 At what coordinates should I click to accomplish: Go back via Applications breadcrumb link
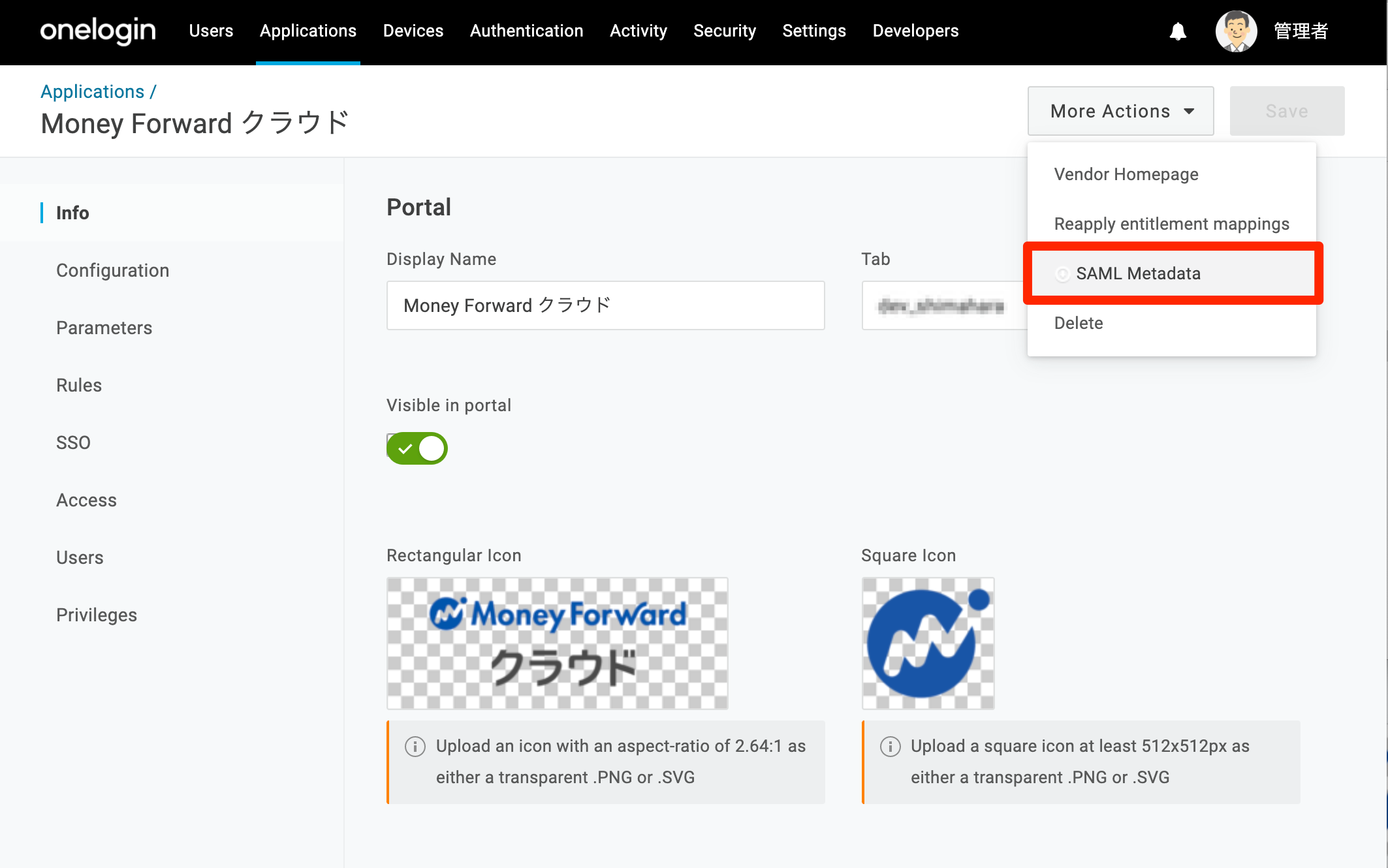pyautogui.click(x=93, y=91)
